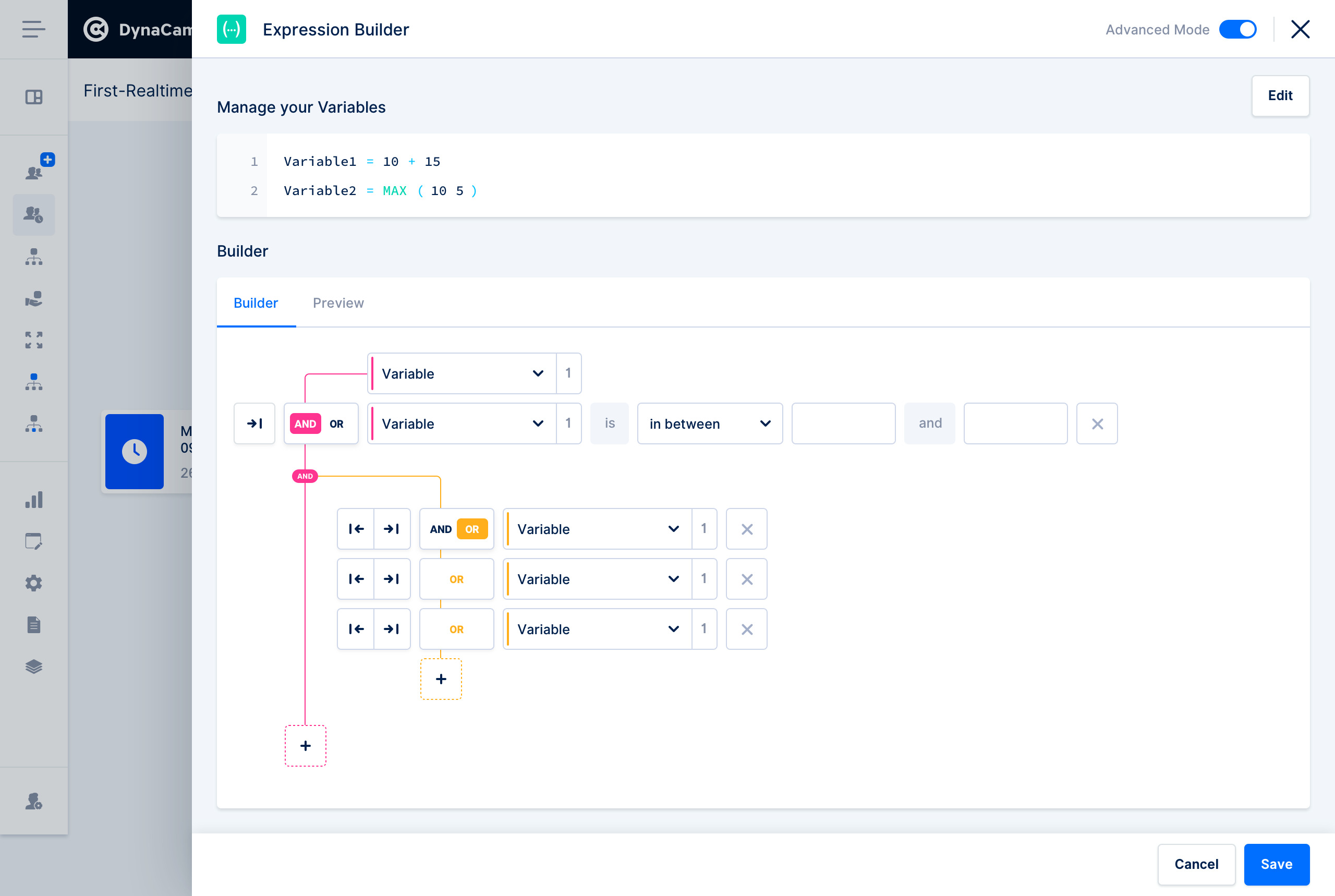
Task: Click outdent arrow on first nested row
Action: (356, 529)
